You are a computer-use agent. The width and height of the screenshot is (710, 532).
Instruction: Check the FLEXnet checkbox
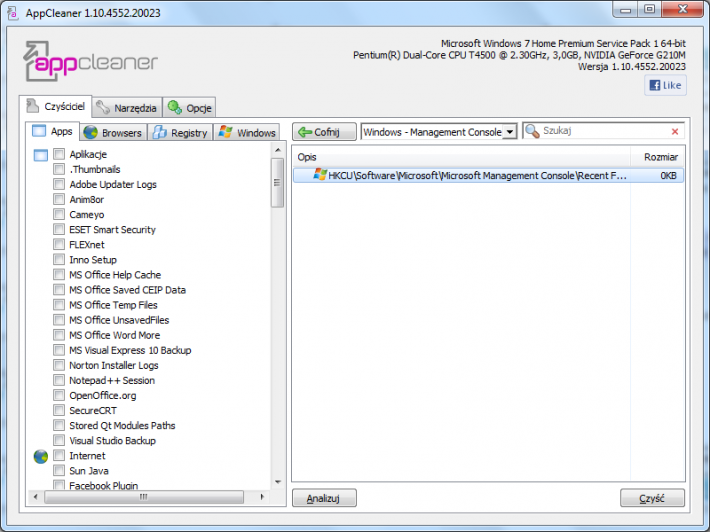[59, 244]
